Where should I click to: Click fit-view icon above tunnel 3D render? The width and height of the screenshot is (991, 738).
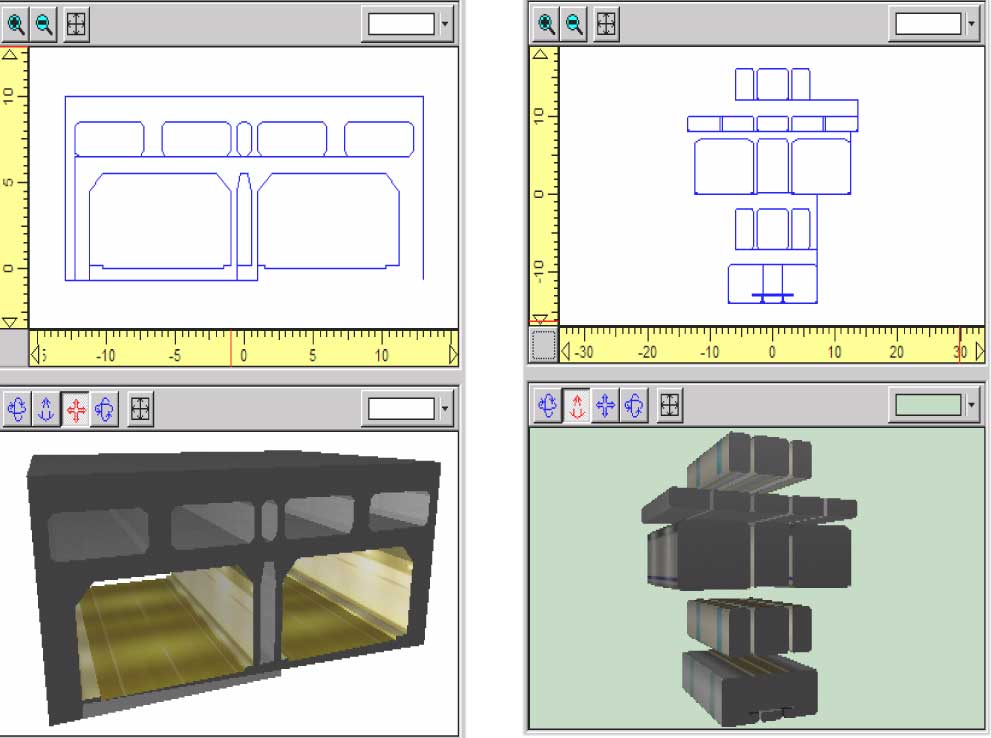[x=140, y=409]
